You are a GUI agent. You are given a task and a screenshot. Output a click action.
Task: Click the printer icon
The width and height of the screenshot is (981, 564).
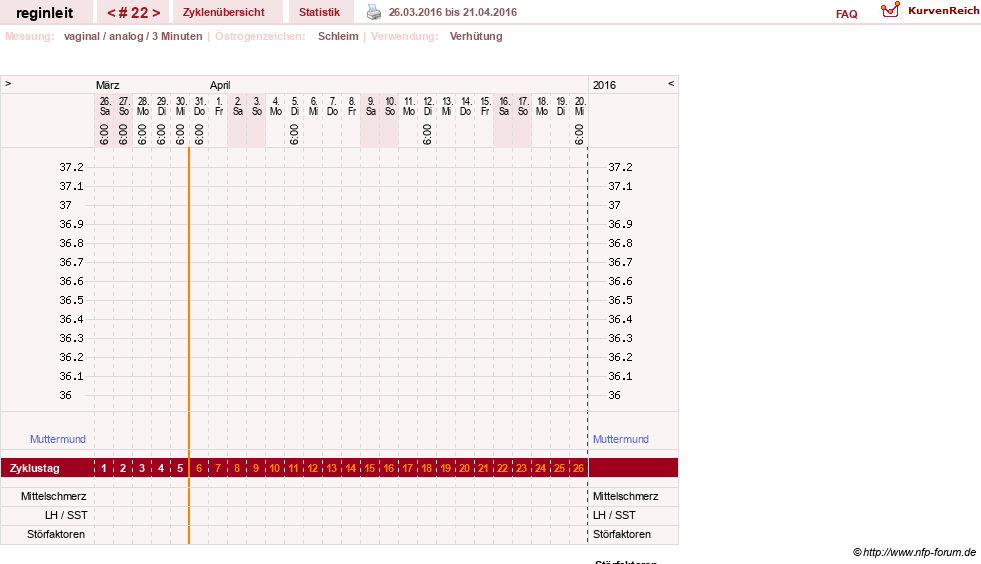pos(374,12)
